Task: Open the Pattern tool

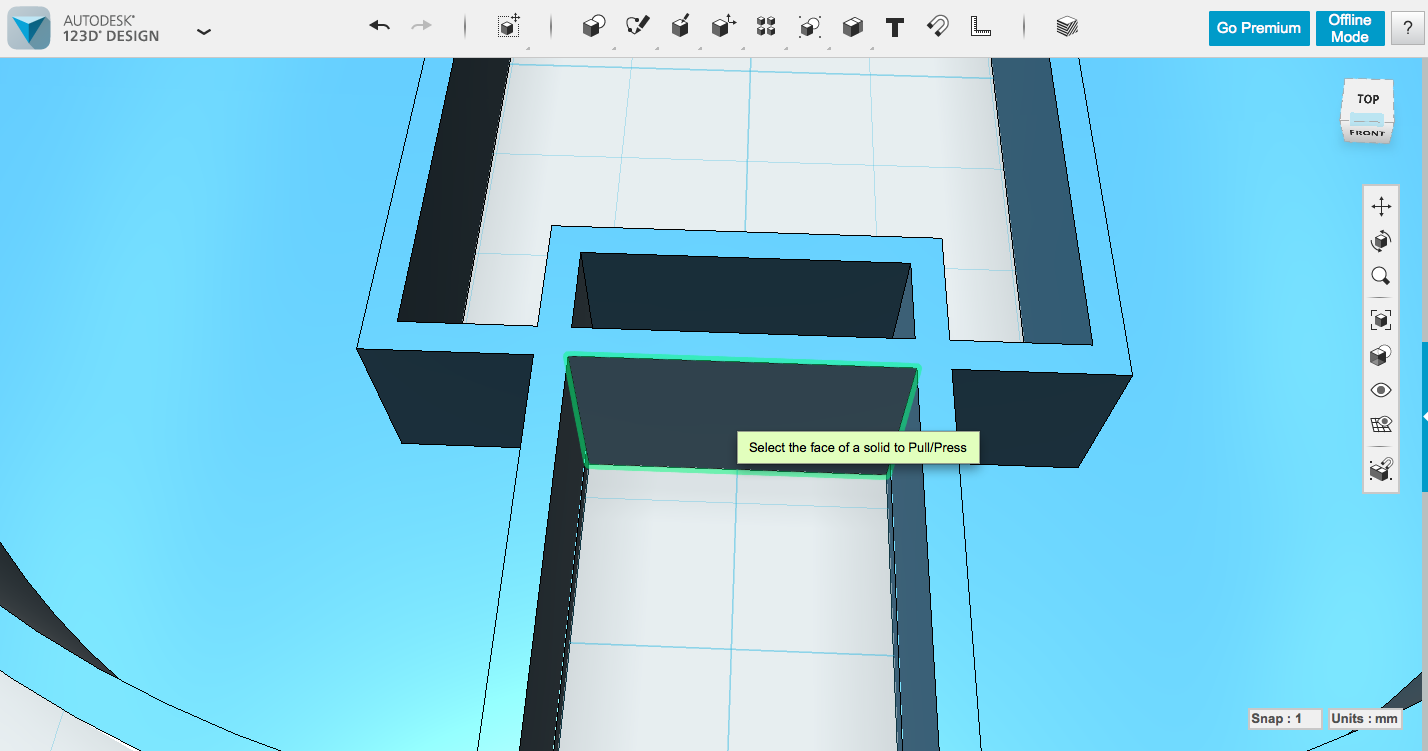Action: coord(766,27)
